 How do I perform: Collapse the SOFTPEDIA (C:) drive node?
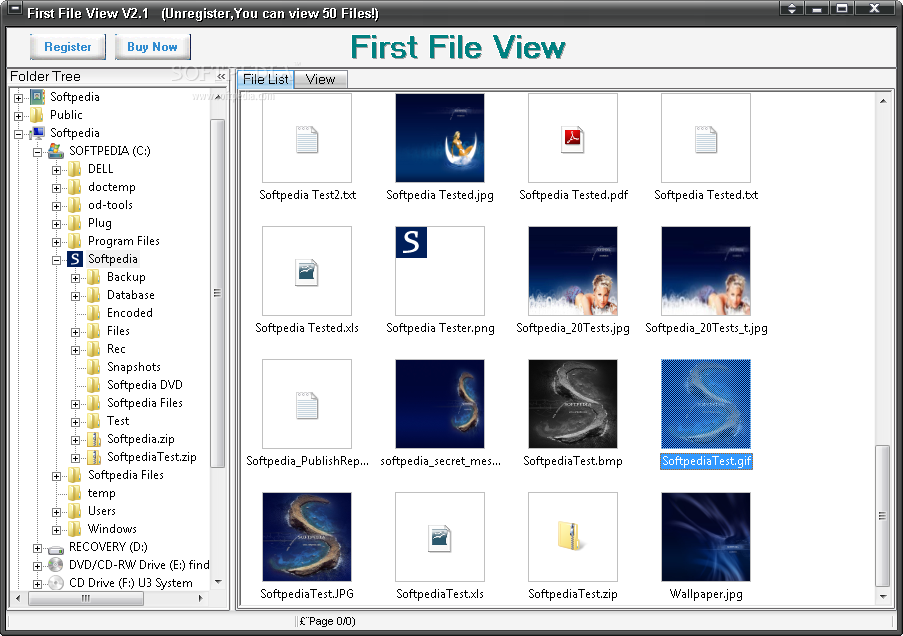[x=37, y=152]
